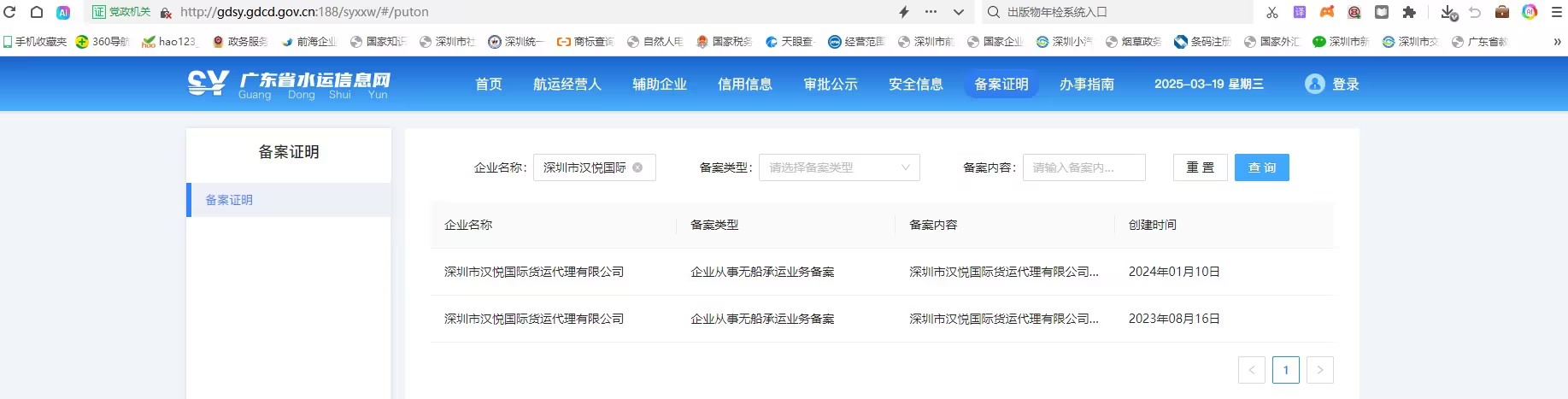Click company name in the 2023年08月16日 row
Screen dimensions: 1568x399
pos(534,319)
